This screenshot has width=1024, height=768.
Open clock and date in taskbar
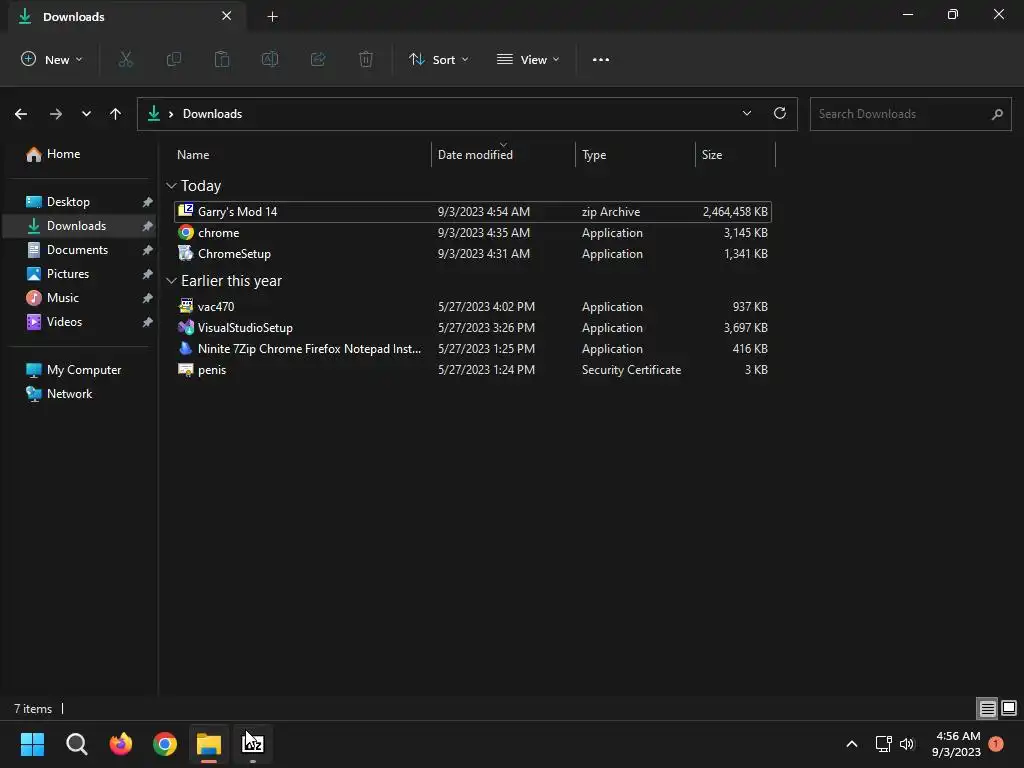pos(956,744)
